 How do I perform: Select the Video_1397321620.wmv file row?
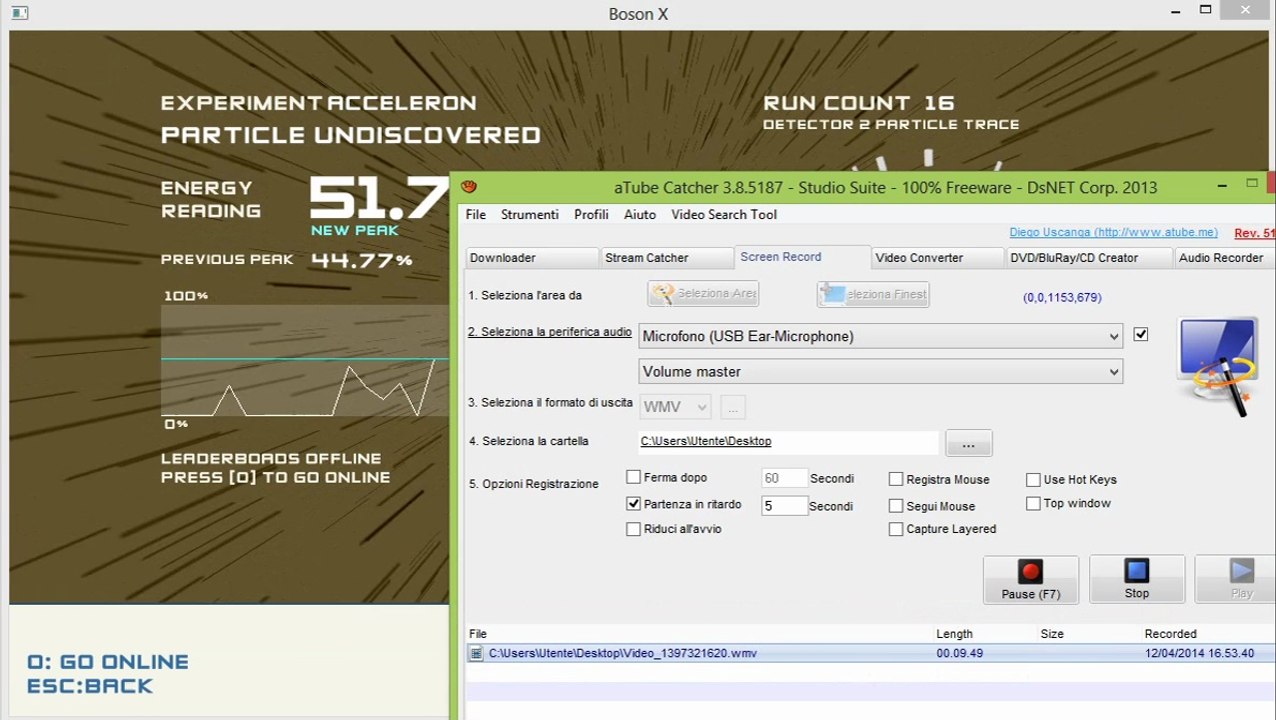pos(871,653)
